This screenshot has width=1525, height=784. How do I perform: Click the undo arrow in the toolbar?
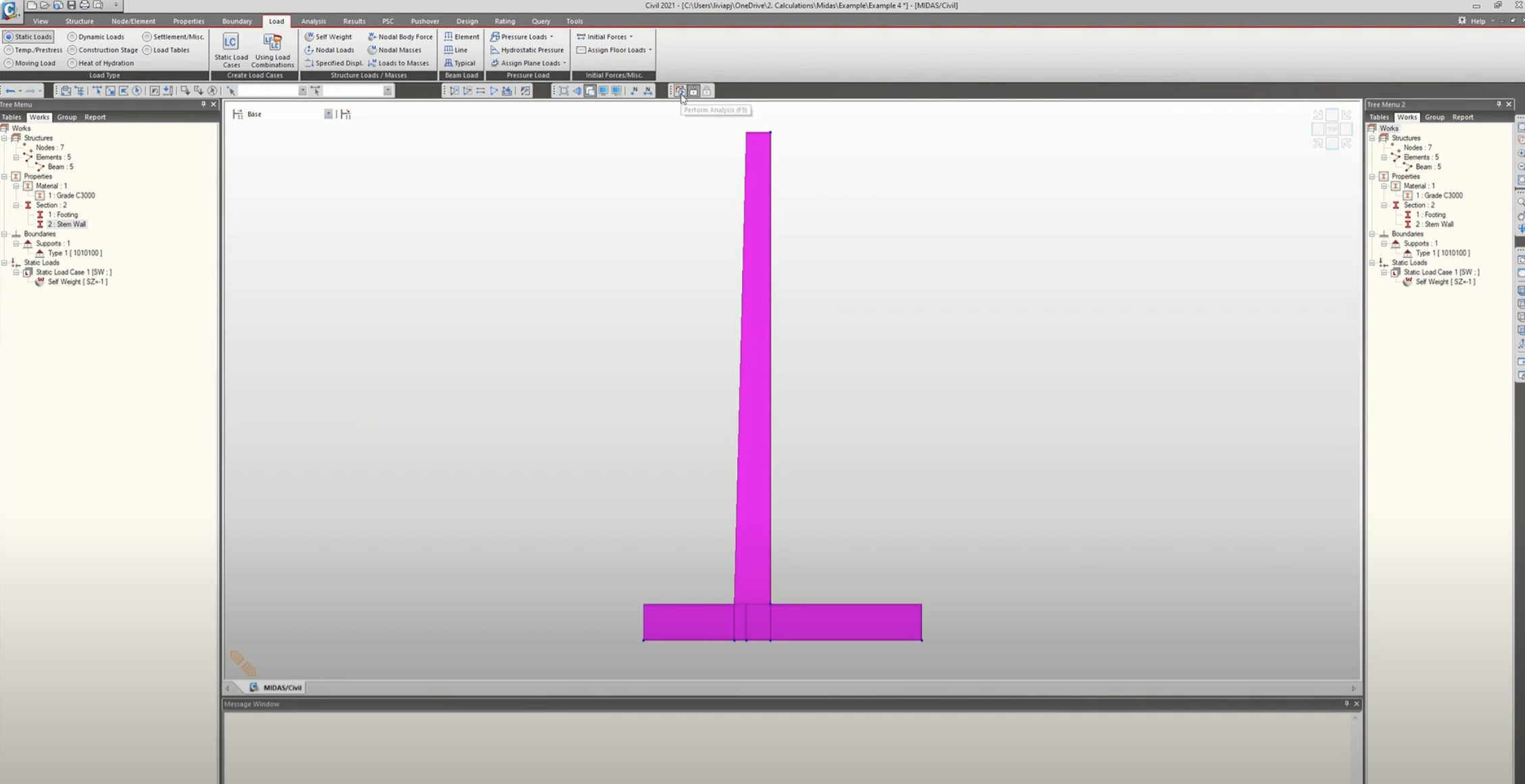[x=10, y=91]
